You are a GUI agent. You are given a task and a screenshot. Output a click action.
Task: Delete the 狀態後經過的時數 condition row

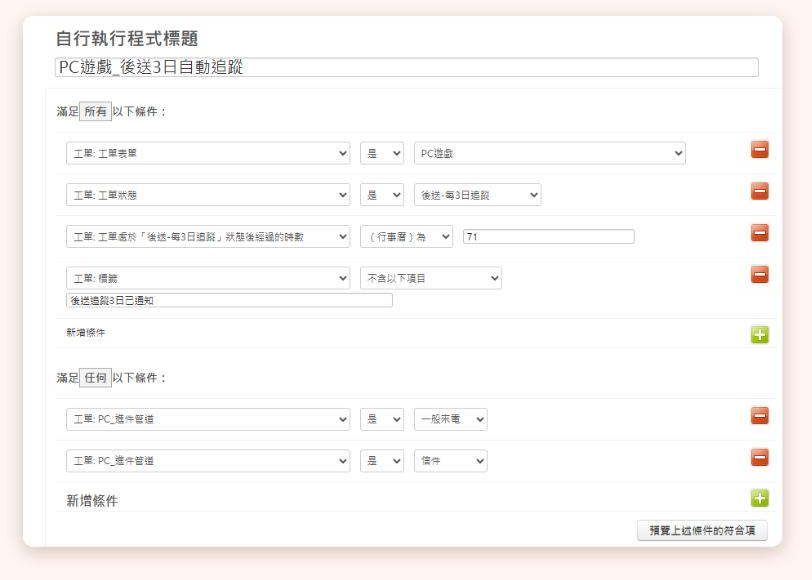click(x=760, y=233)
